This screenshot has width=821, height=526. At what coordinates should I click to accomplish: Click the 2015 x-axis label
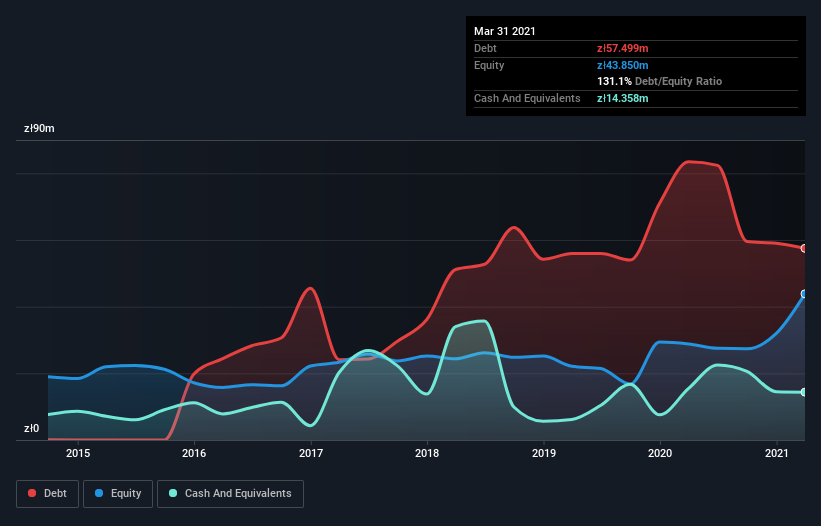(78, 453)
